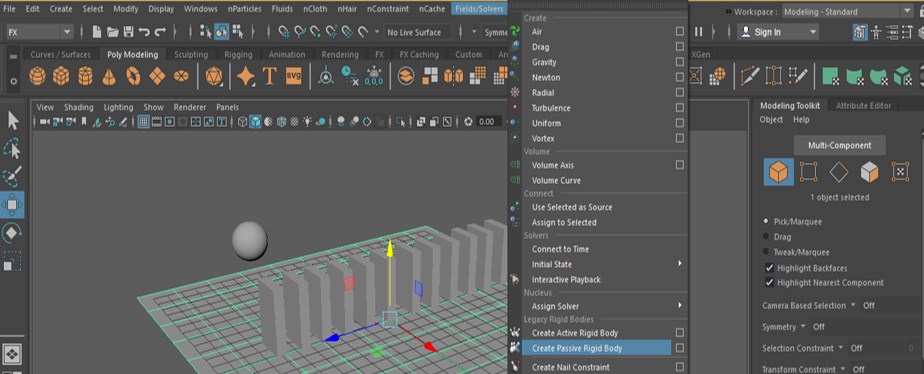
Task: Create a polygon cylinder from shelf
Action: [x=85, y=76]
